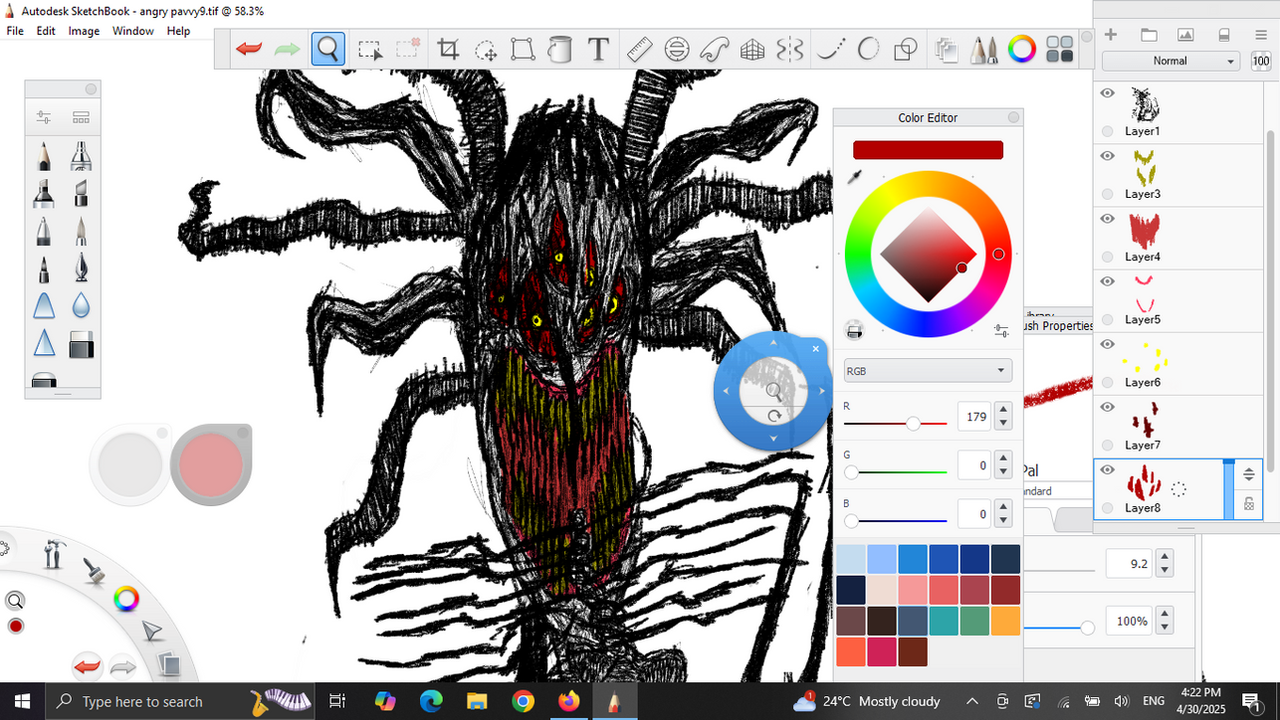Enable the Perspective Guides tool

752,49
